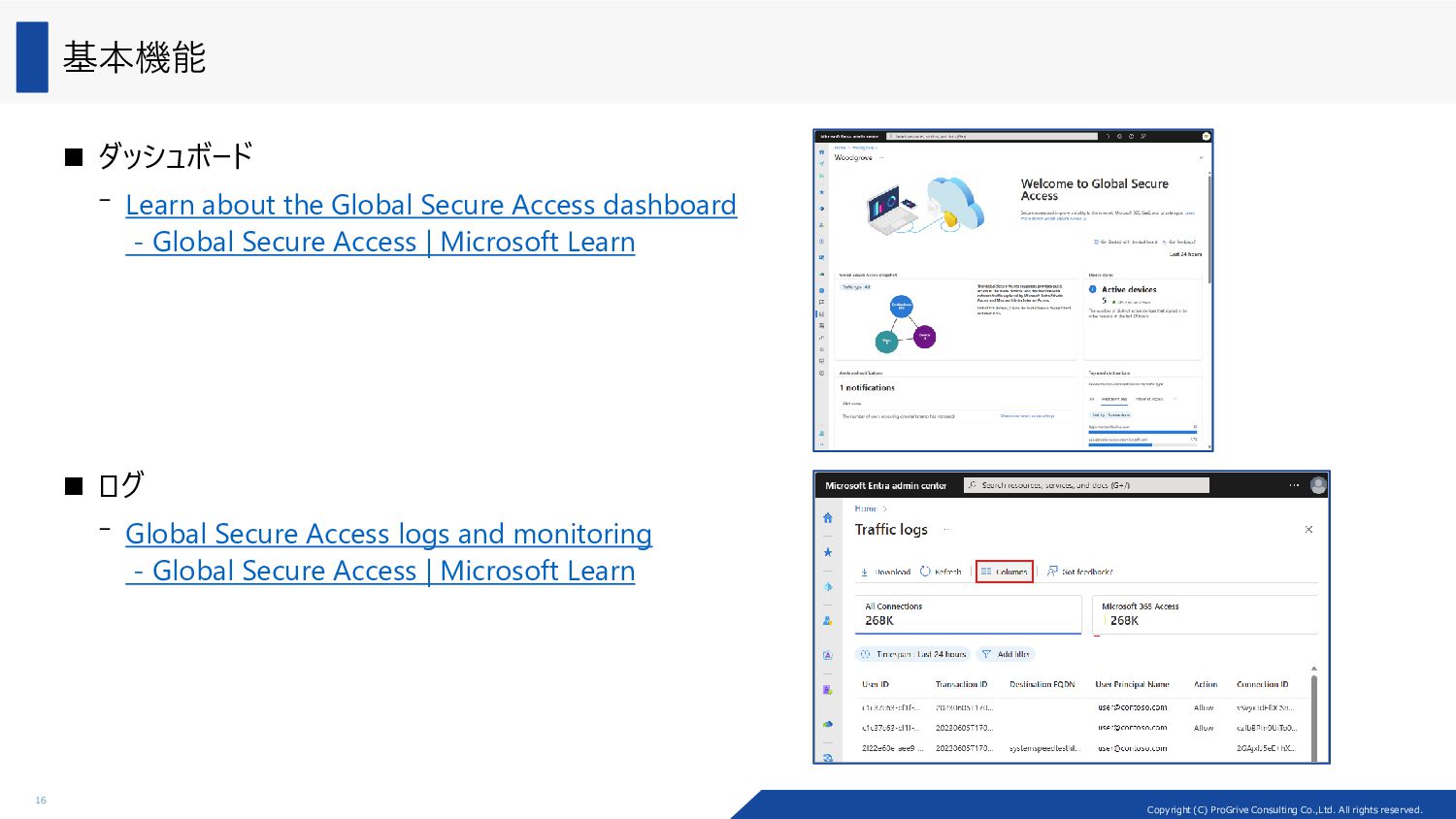Viewport: 1456px width, 819px height.
Task: Click the search box in dashboard screenshot header
Action: coord(991,136)
